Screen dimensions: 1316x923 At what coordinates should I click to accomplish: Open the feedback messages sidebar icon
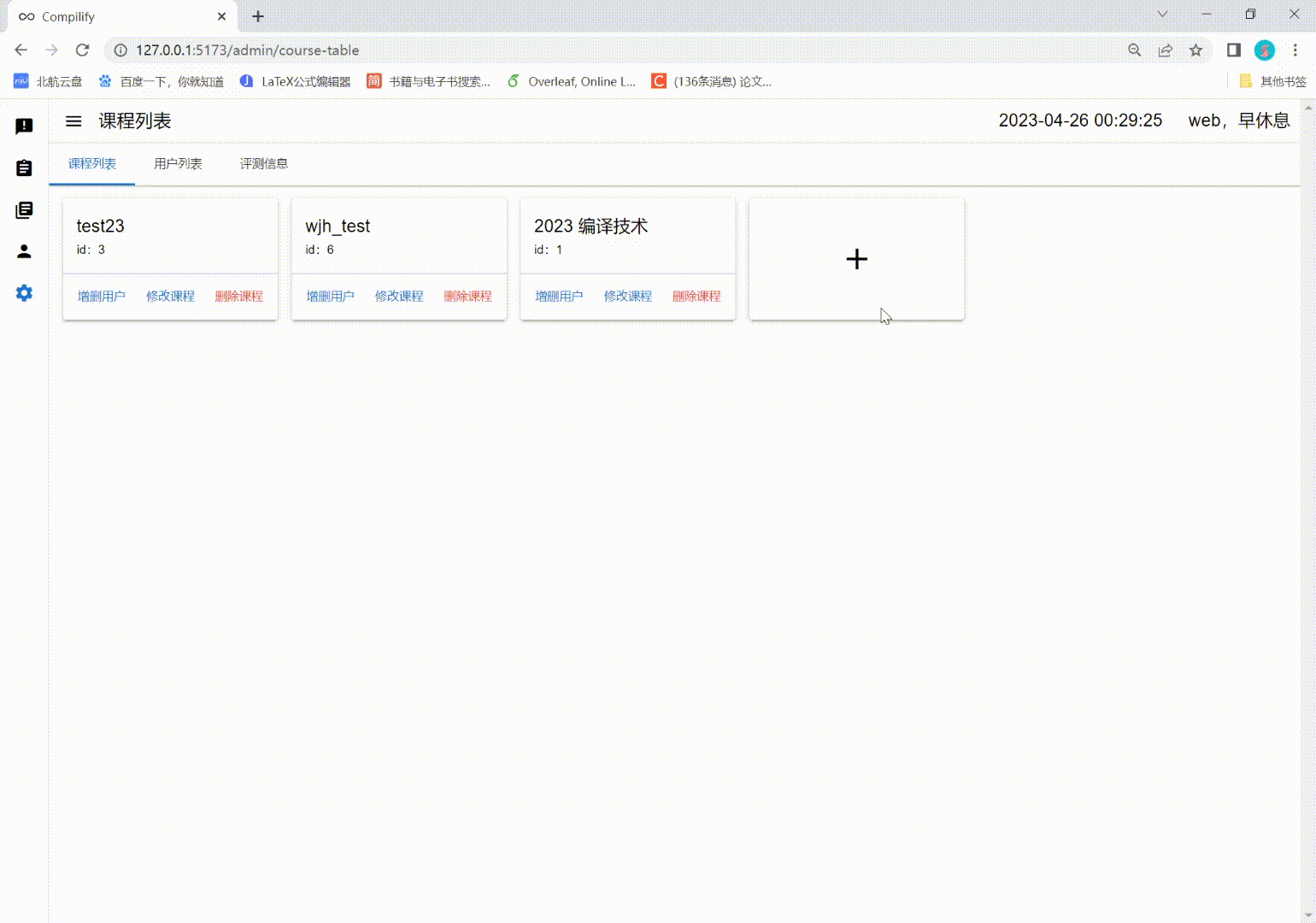23,126
